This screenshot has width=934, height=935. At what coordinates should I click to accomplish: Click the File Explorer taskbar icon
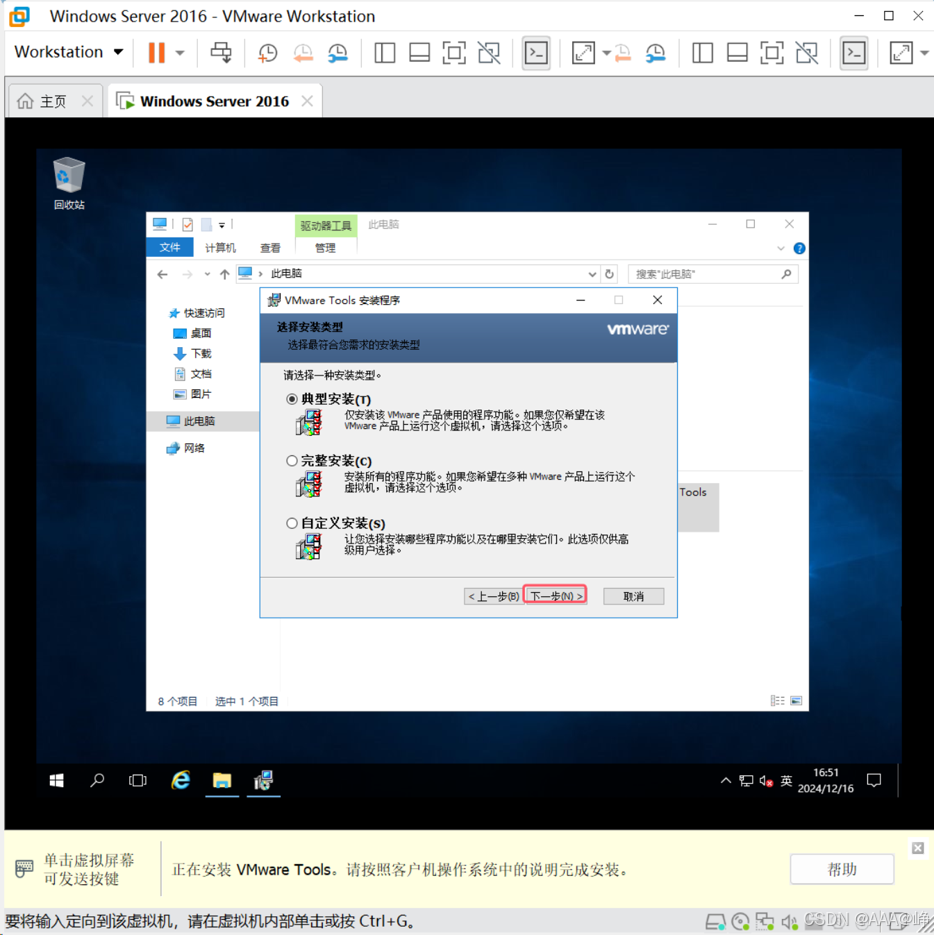tap(222, 781)
